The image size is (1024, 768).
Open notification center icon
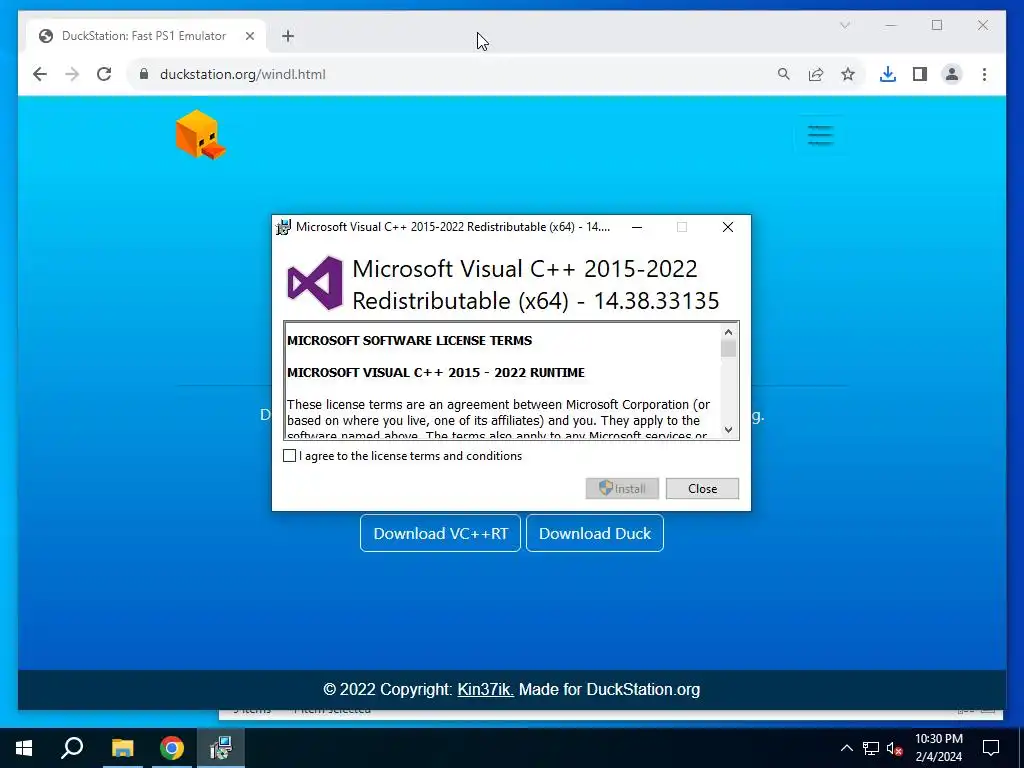tap(991, 748)
